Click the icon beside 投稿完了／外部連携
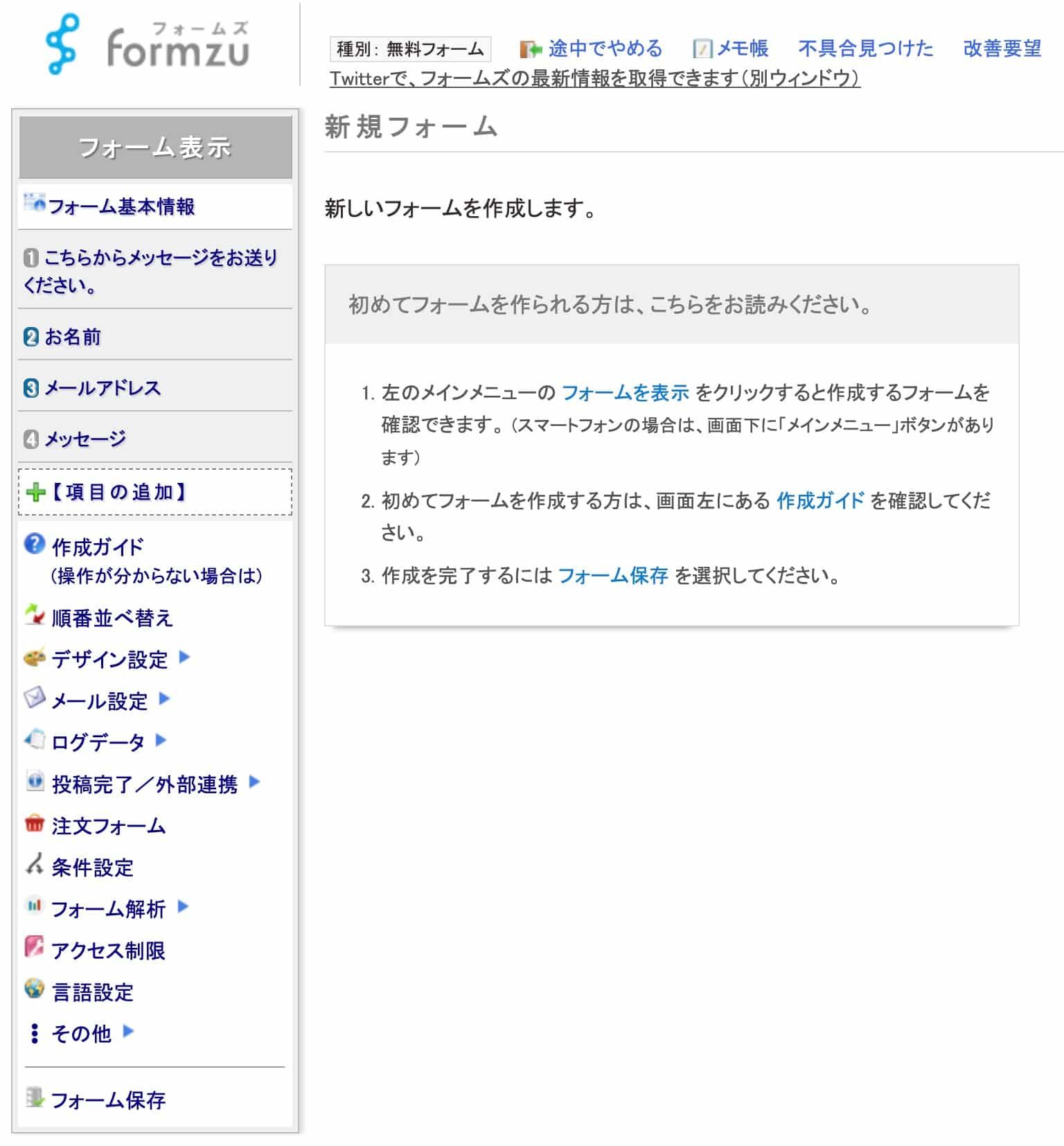The width and height of the screenshot is (1064, 1146). pos(34,781)
